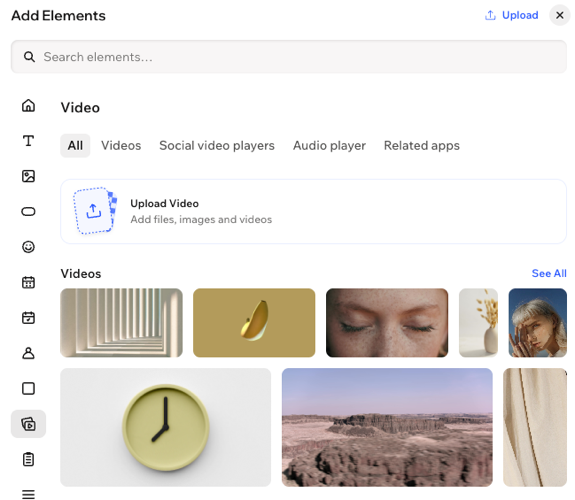Viewport: 575px width, 500px height.
Task: Click the Upload link at top
Action: (x=512, y=15)
